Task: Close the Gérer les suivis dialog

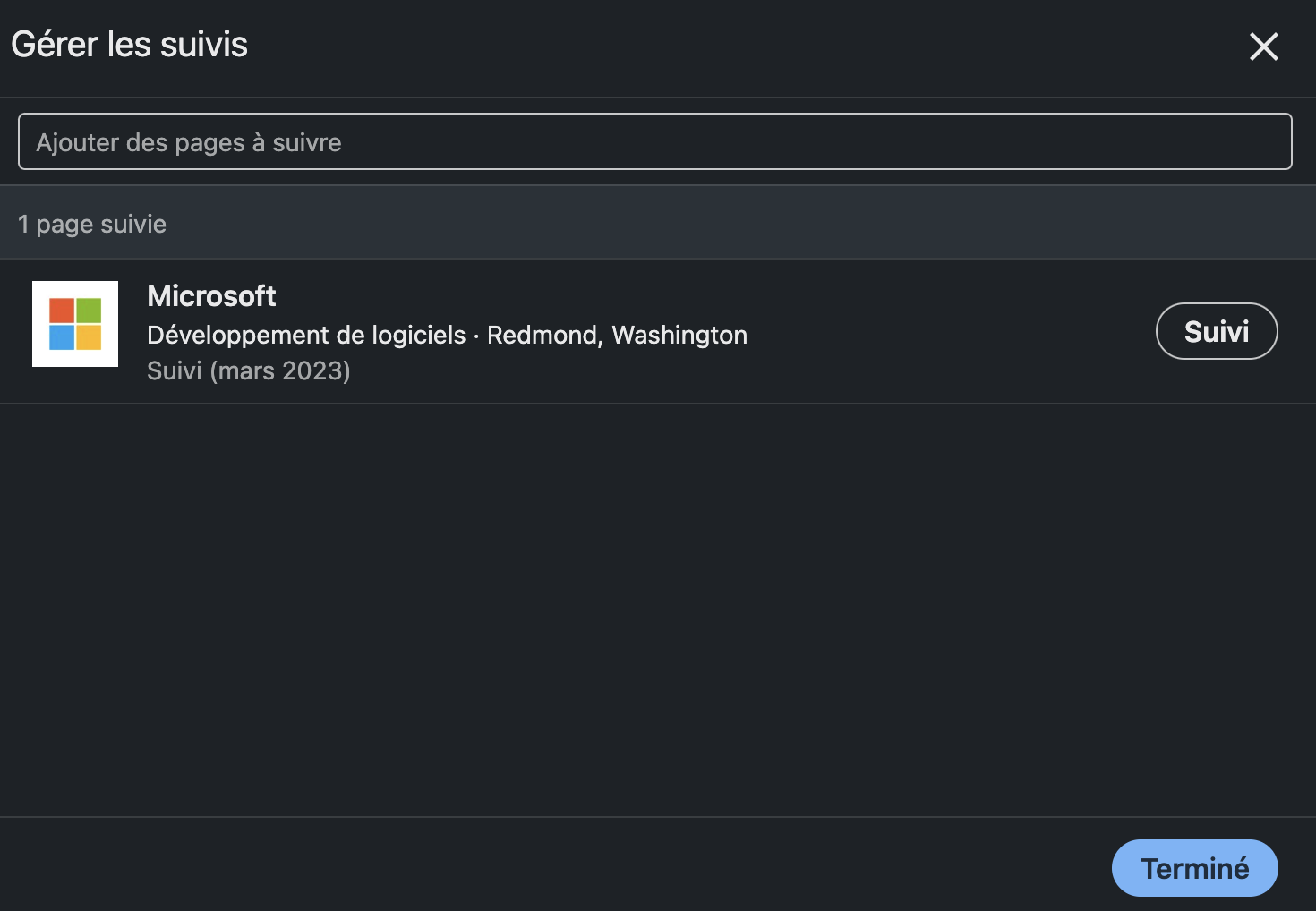Action: coord(1263,47)
